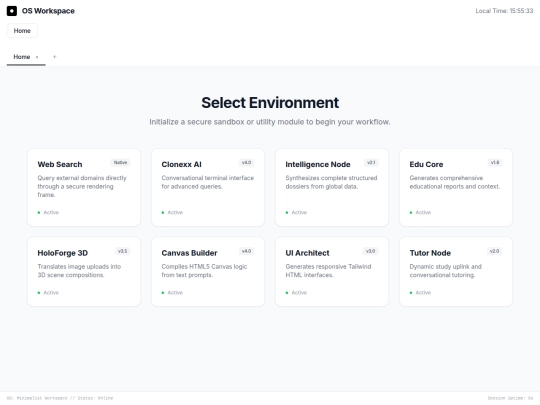Launch the UI Architect card
540x405 pixels.
click(x=332, y=272)
